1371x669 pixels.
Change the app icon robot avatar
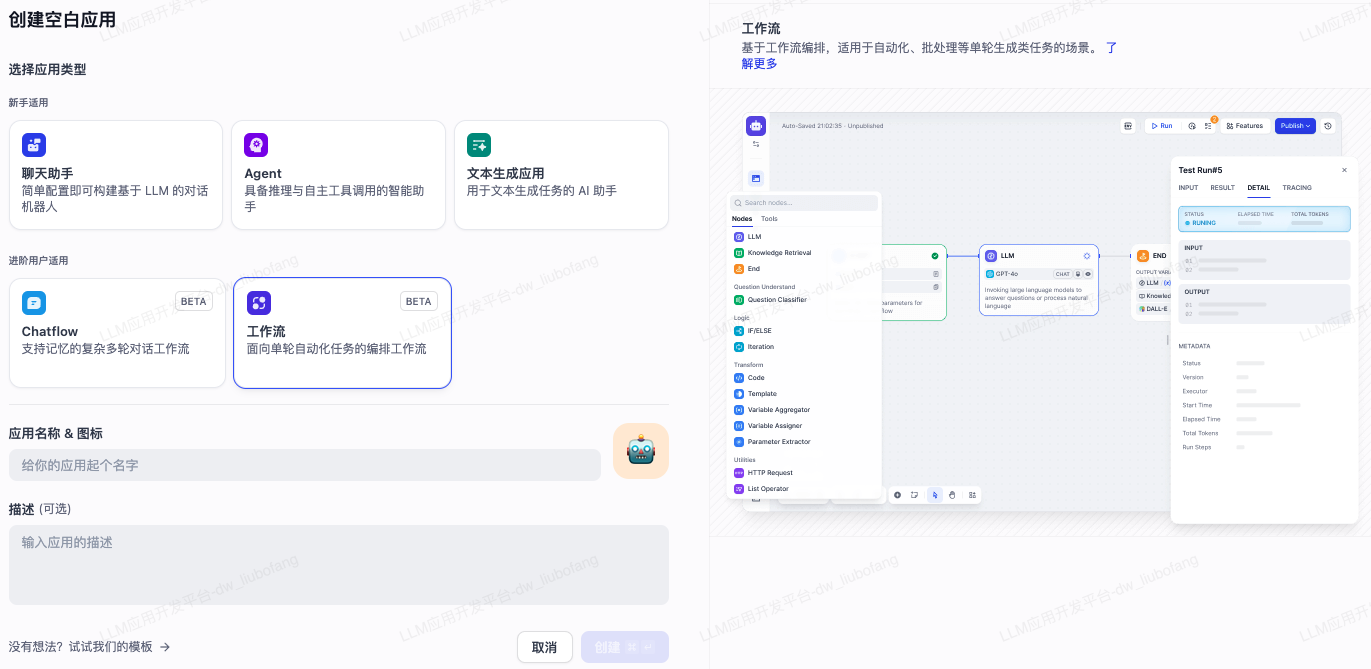(641, 450)
